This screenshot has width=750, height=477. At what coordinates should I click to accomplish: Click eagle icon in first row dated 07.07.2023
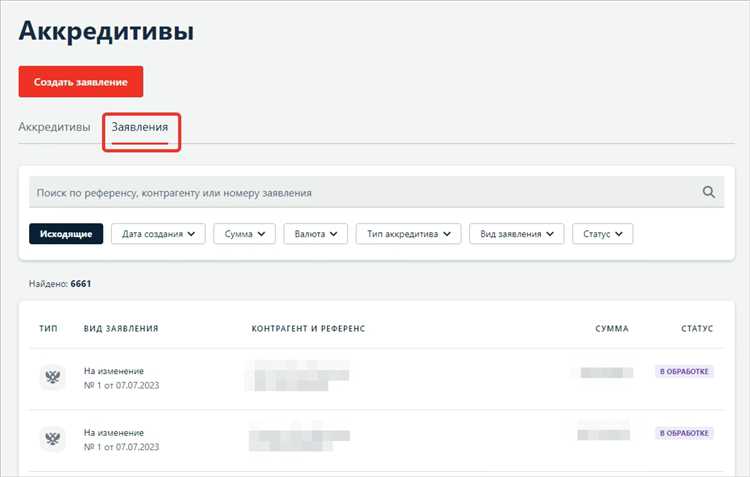point(53,377)
